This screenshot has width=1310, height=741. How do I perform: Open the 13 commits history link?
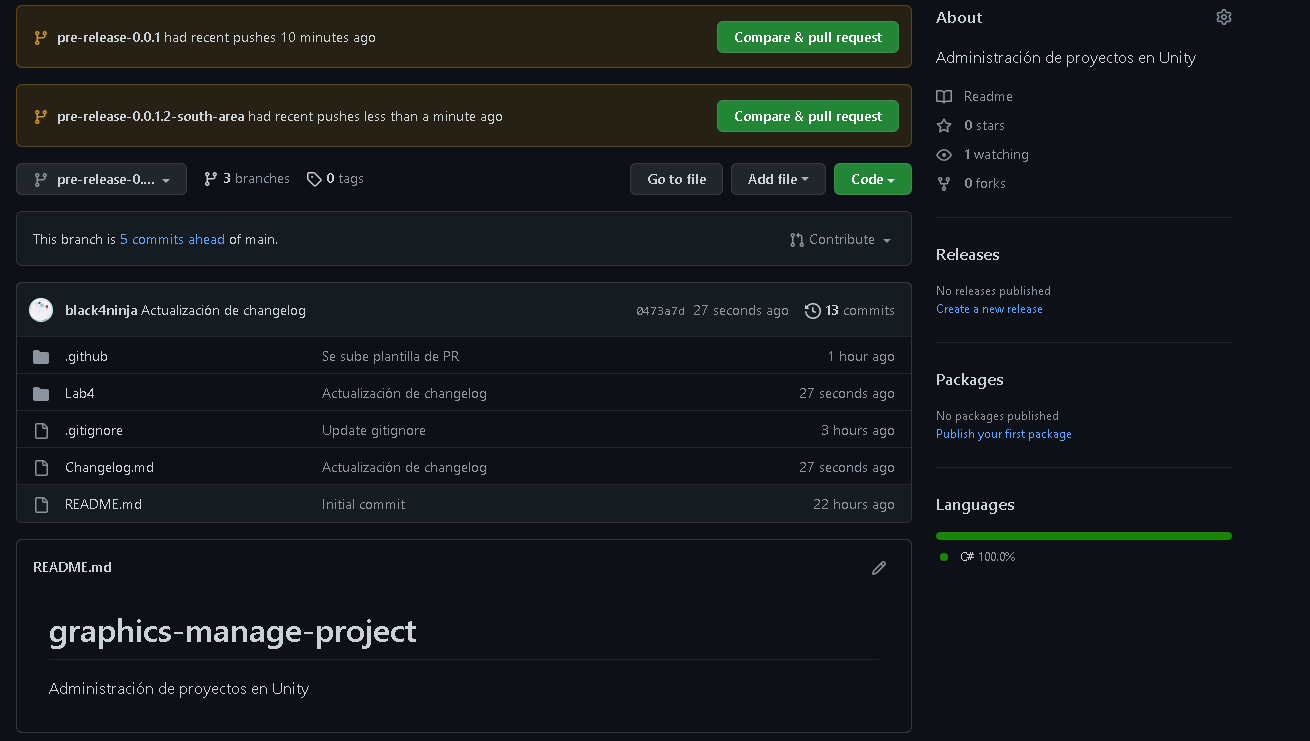coord(850,310)
